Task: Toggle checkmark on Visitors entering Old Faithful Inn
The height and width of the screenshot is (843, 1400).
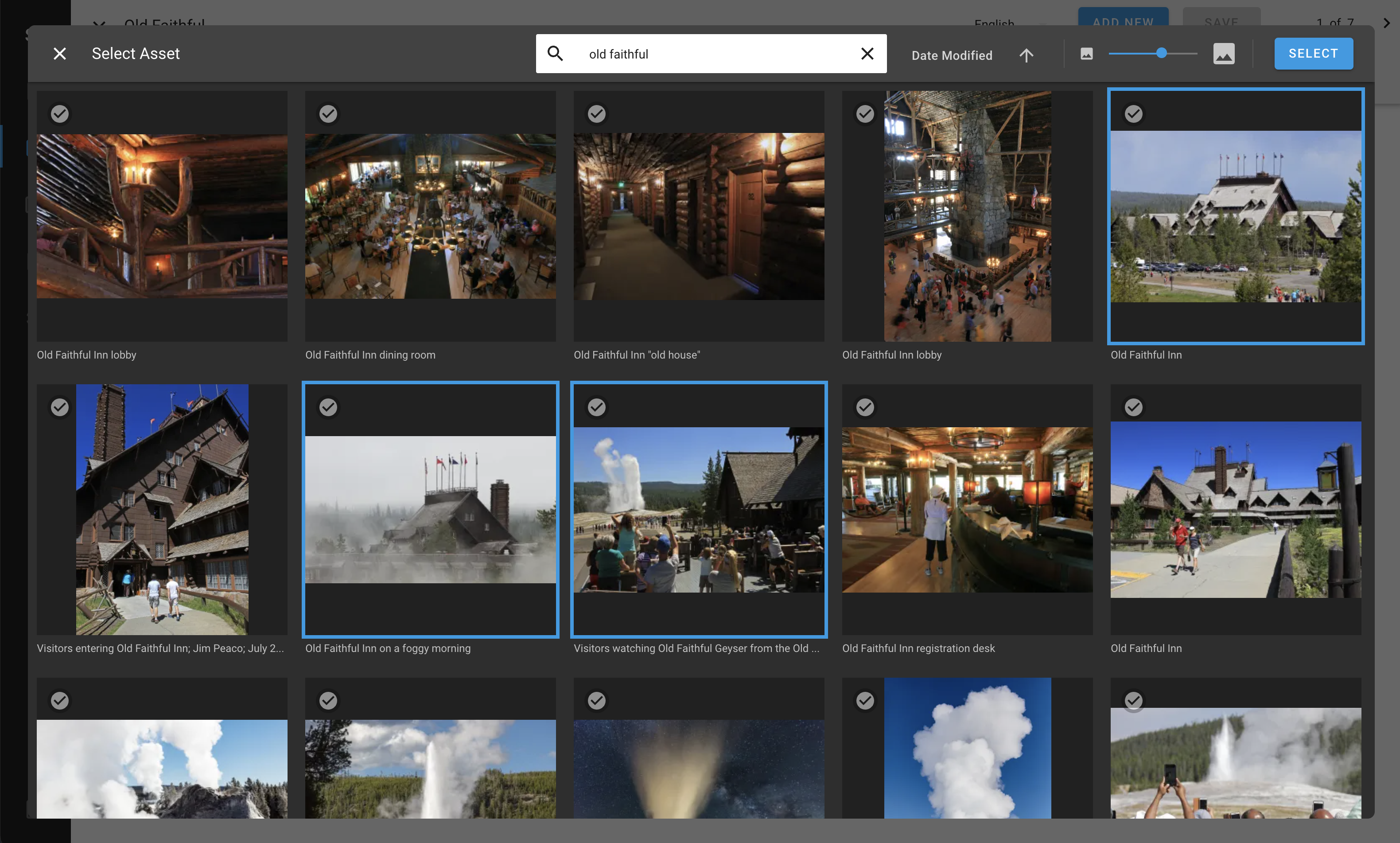Action: click(x=60, y=407)
